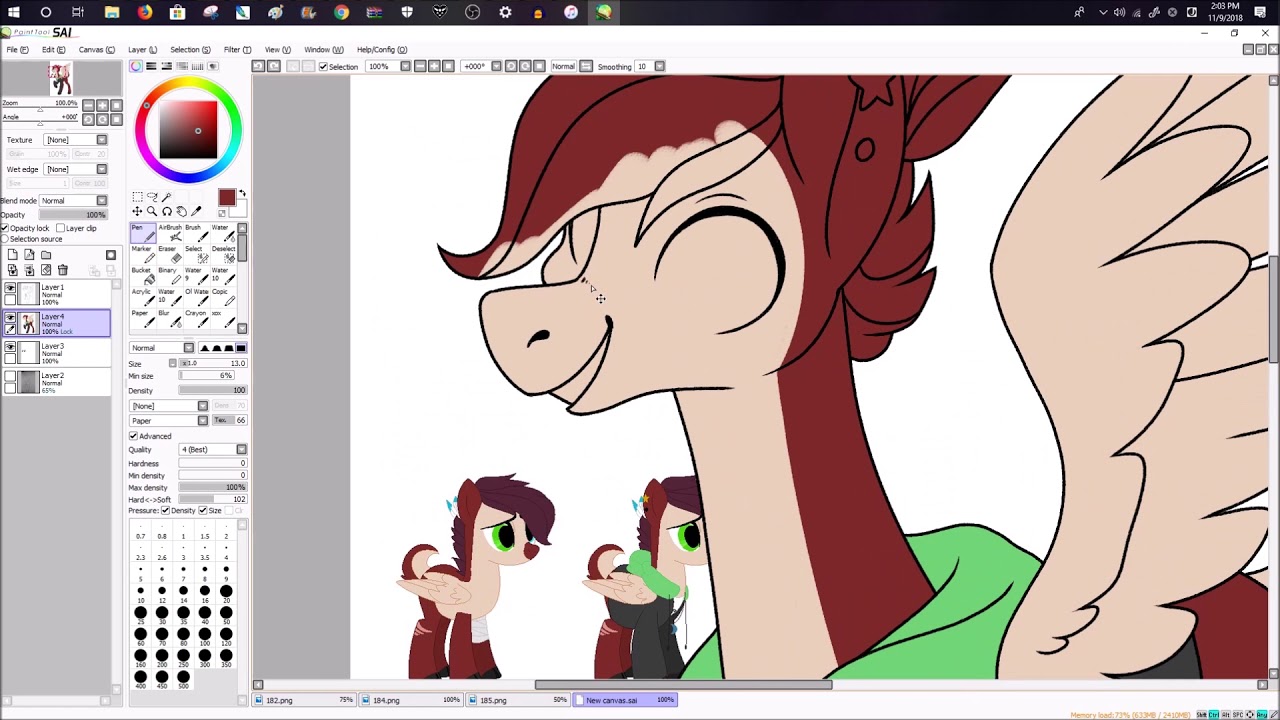Open the layer Blend mode dropdown

click(x=73, y=200)
